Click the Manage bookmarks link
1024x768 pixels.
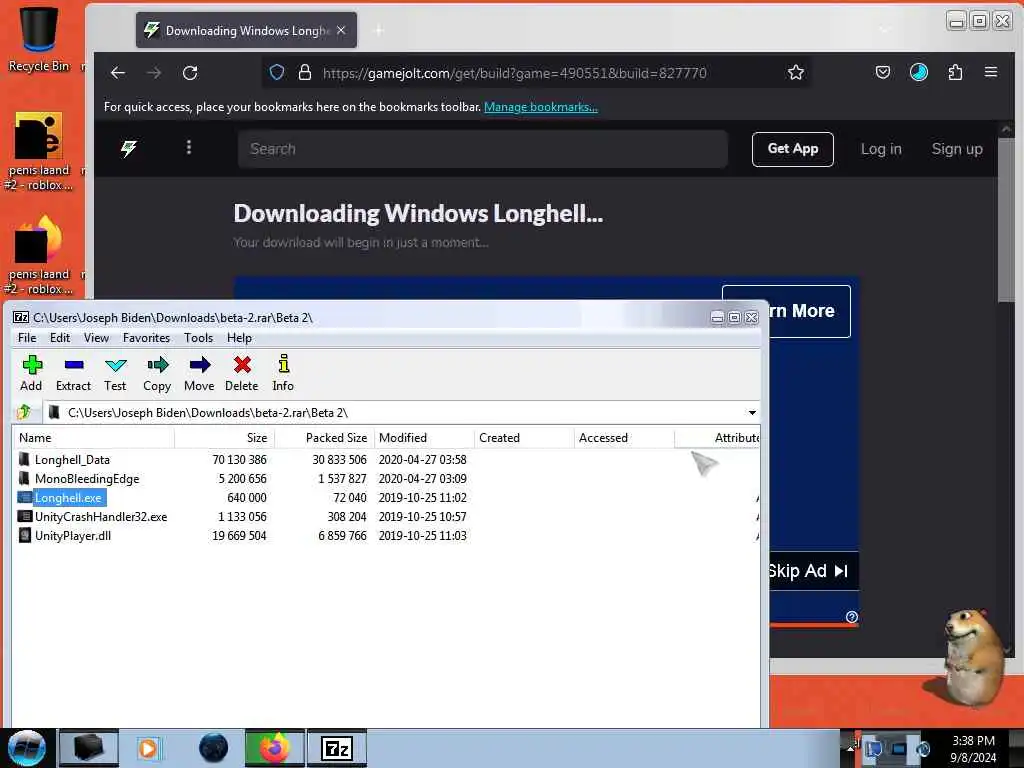[541, 107]
